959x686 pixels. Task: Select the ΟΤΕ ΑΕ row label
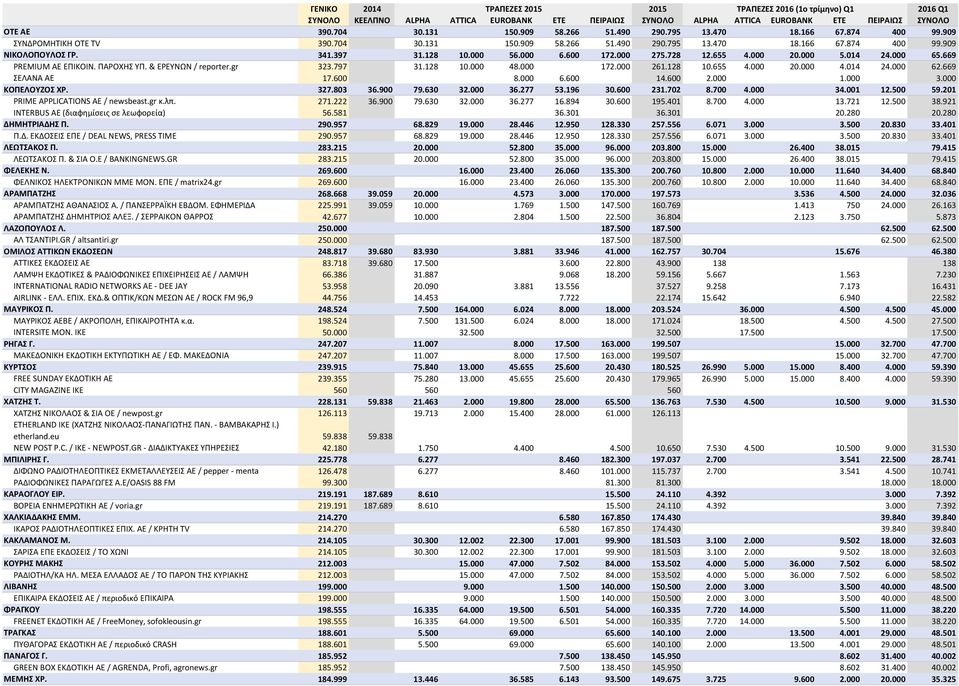point(17,32)
